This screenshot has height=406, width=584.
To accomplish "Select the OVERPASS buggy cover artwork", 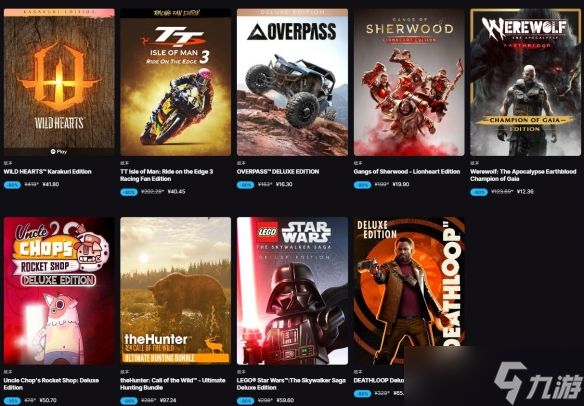I will [x=292, y=82].
